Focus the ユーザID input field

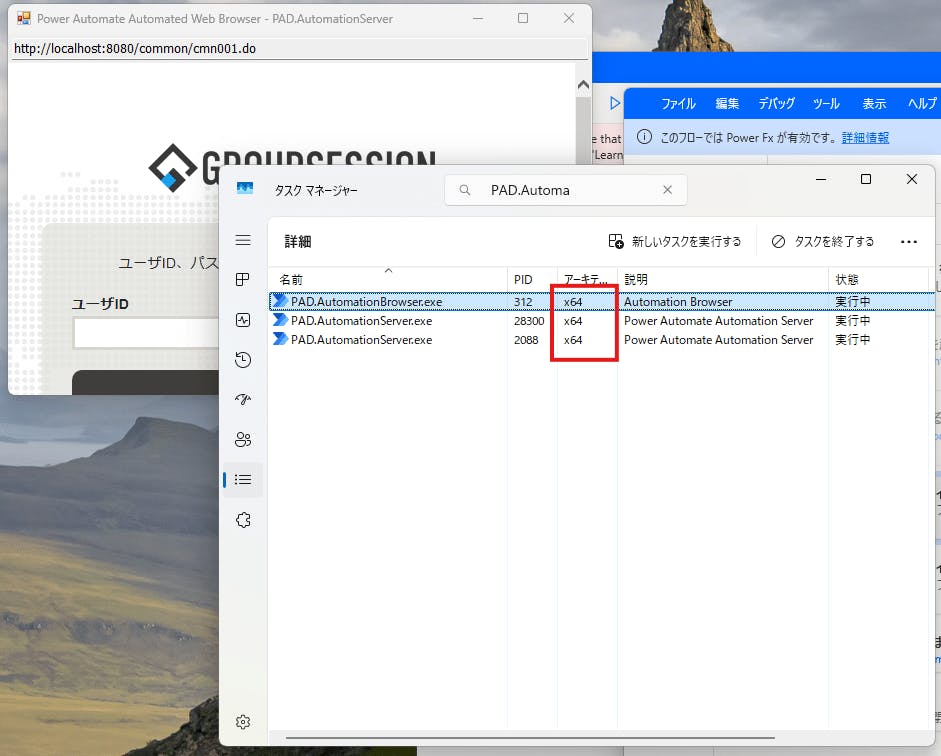[x=146, y=333]
